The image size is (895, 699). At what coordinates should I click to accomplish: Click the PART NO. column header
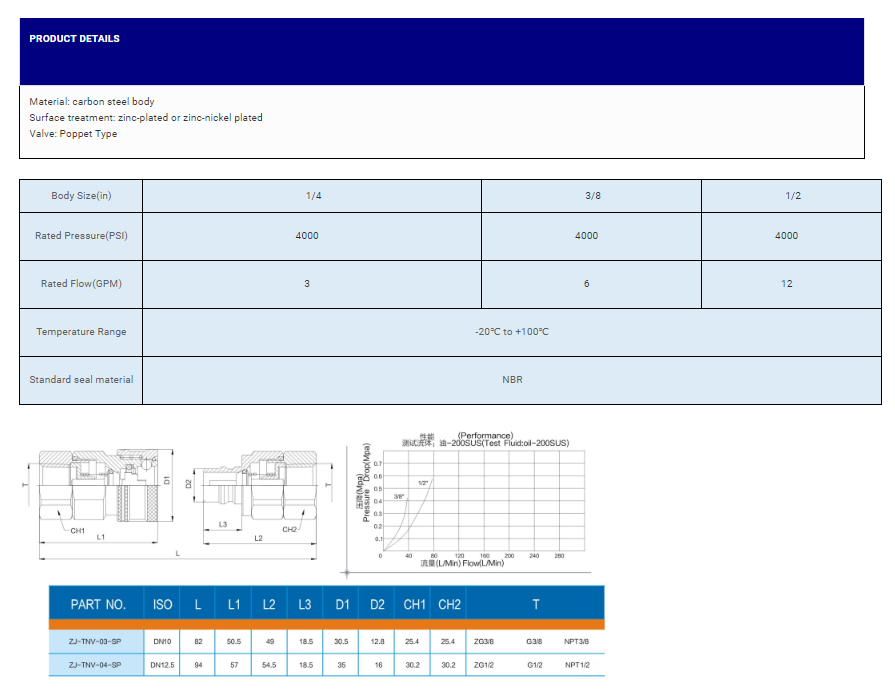pos(98,604)
